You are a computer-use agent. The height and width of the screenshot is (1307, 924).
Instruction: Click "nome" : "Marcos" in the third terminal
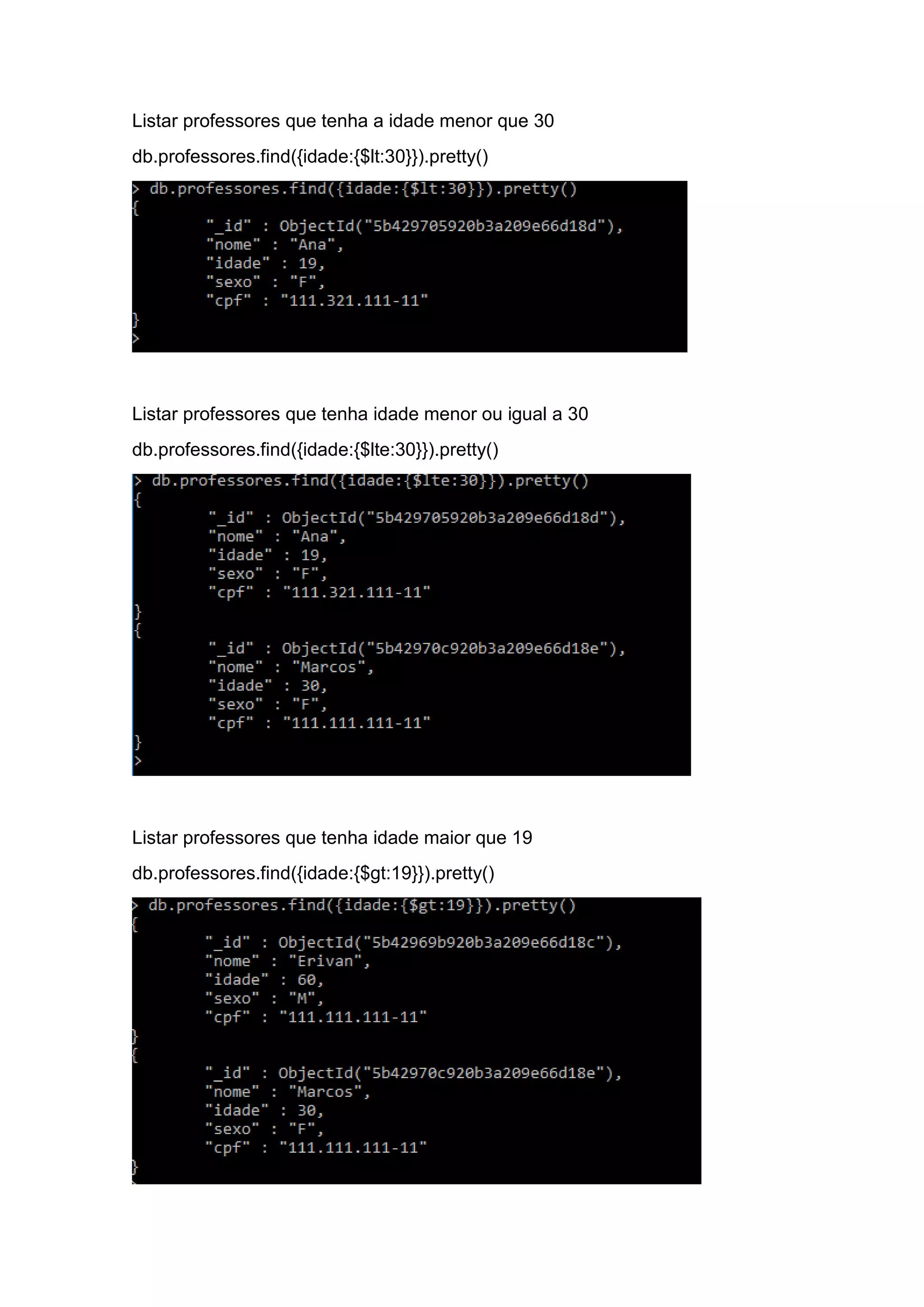click(288, 1092)
